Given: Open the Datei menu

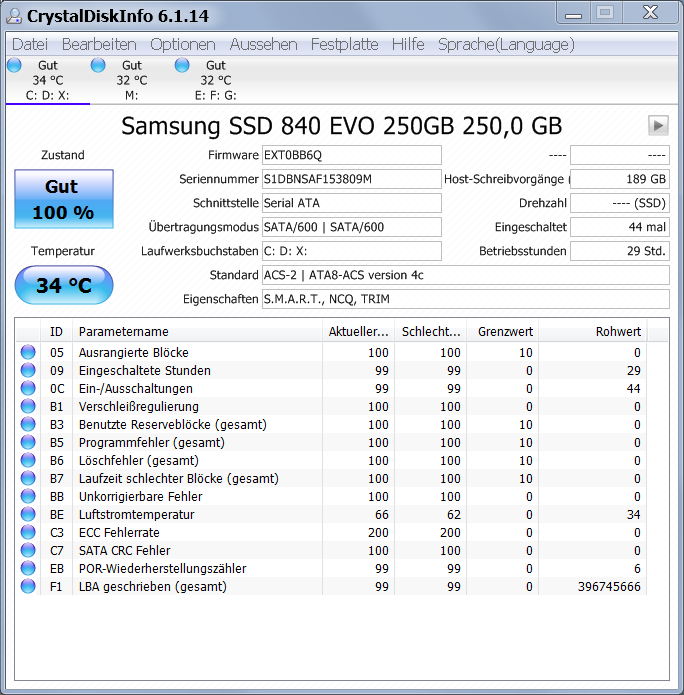Looking at the screenshot, I should 30,44.
